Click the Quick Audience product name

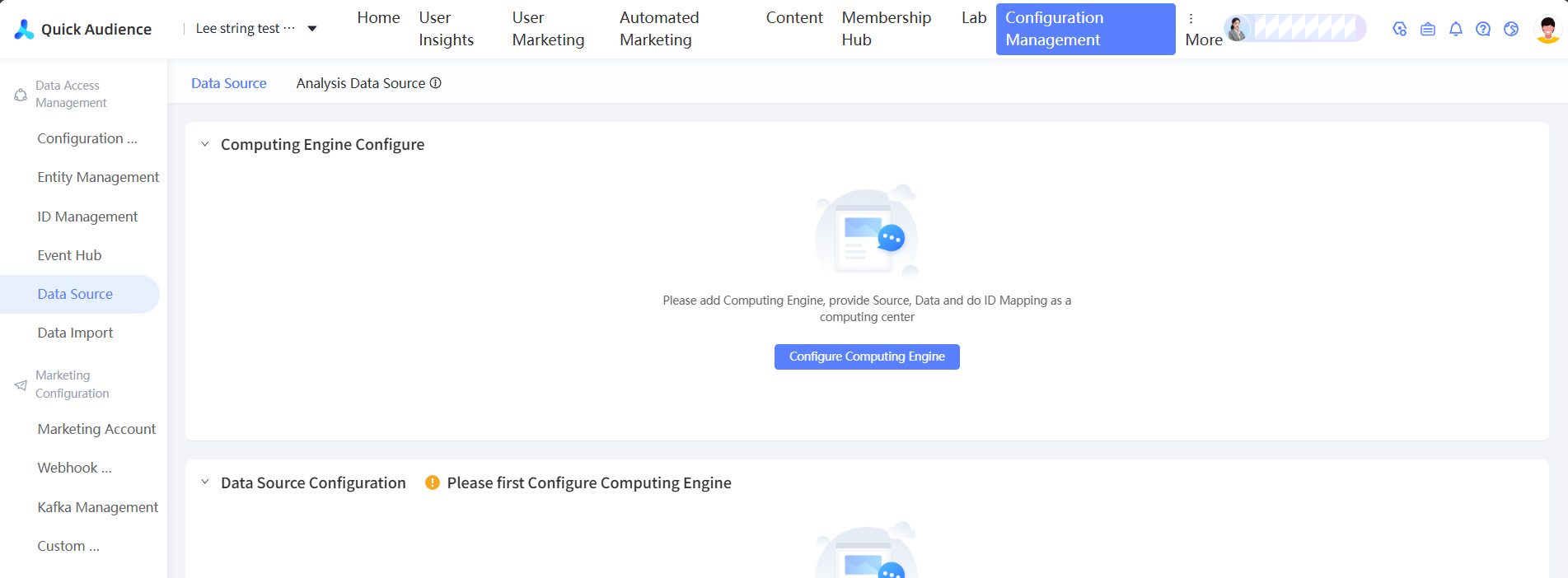[x=96, y=29]
